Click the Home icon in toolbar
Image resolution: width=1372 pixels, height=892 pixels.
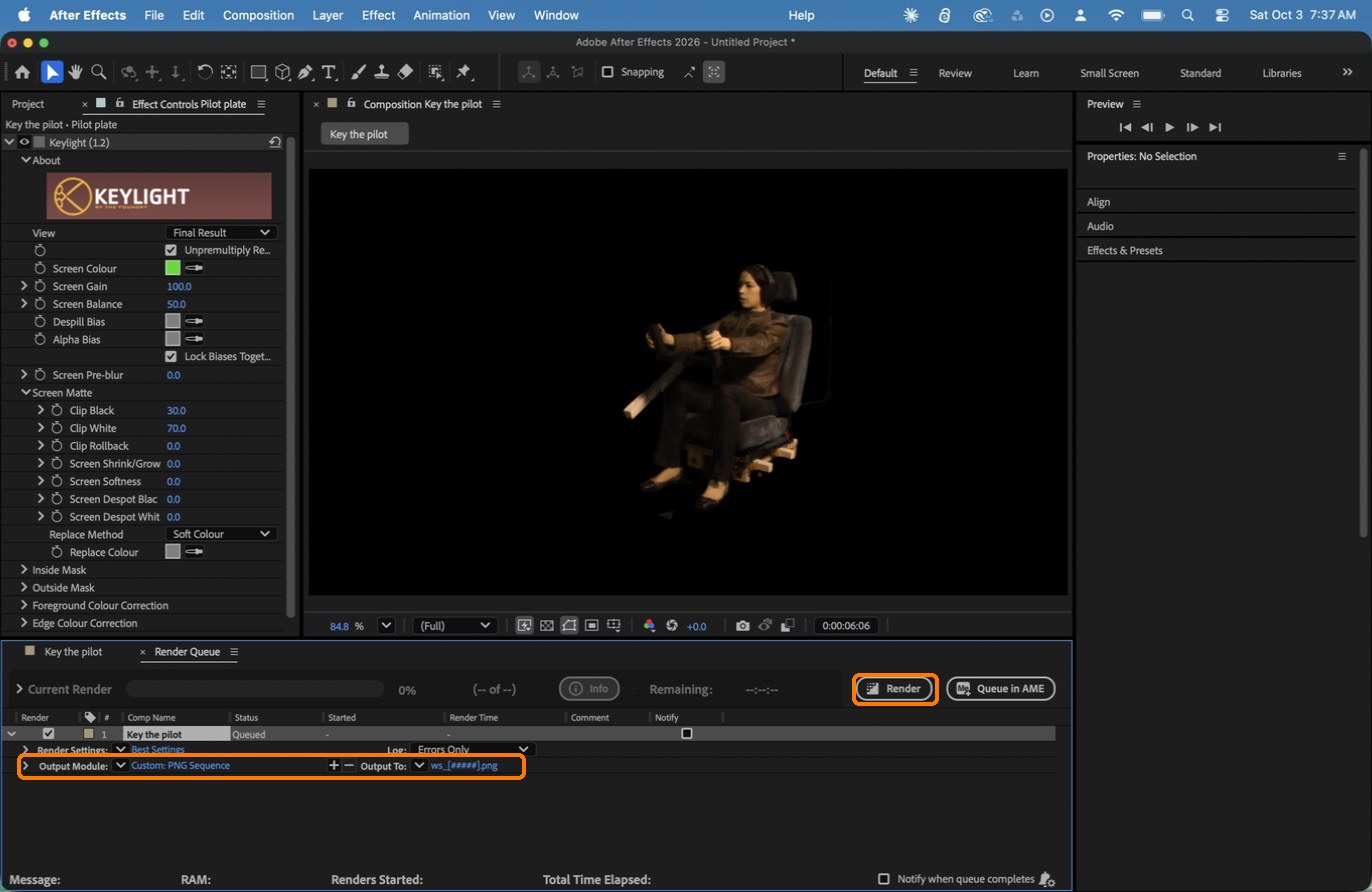22,72
